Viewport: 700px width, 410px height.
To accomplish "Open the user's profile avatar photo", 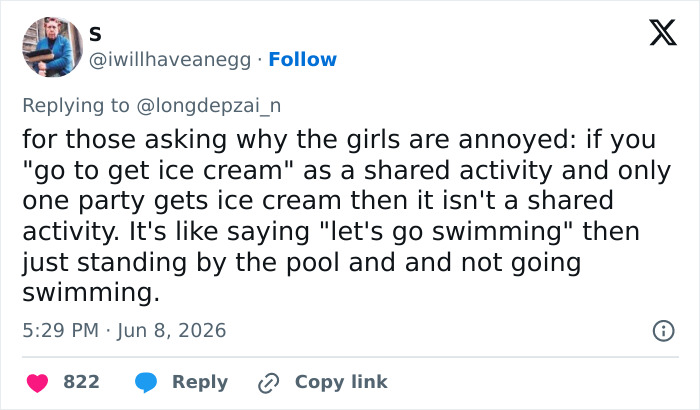I will pos(53,47).
